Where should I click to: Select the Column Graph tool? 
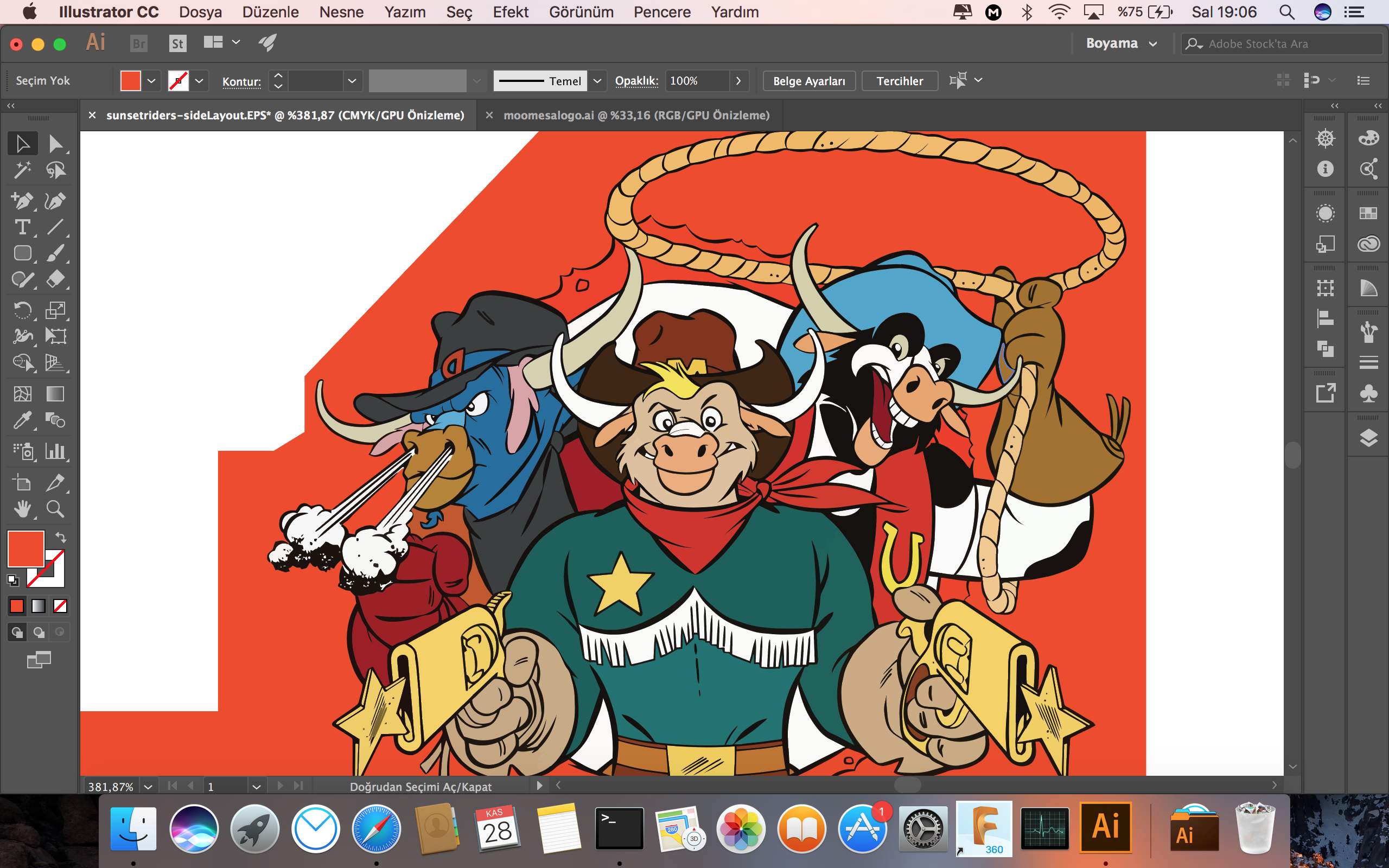click(56, 451)
